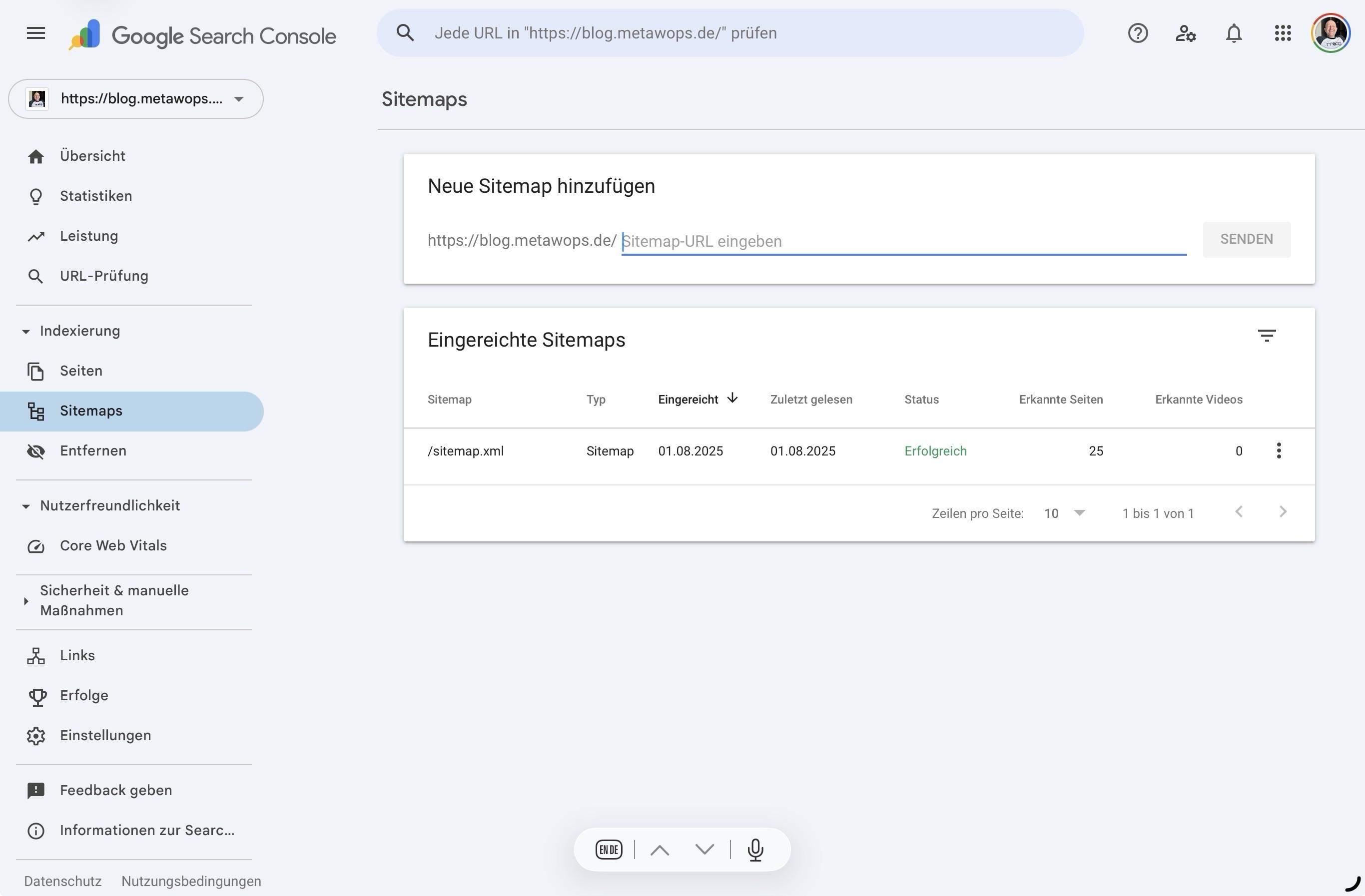Open the Leistung menu item

click(89, 236)
